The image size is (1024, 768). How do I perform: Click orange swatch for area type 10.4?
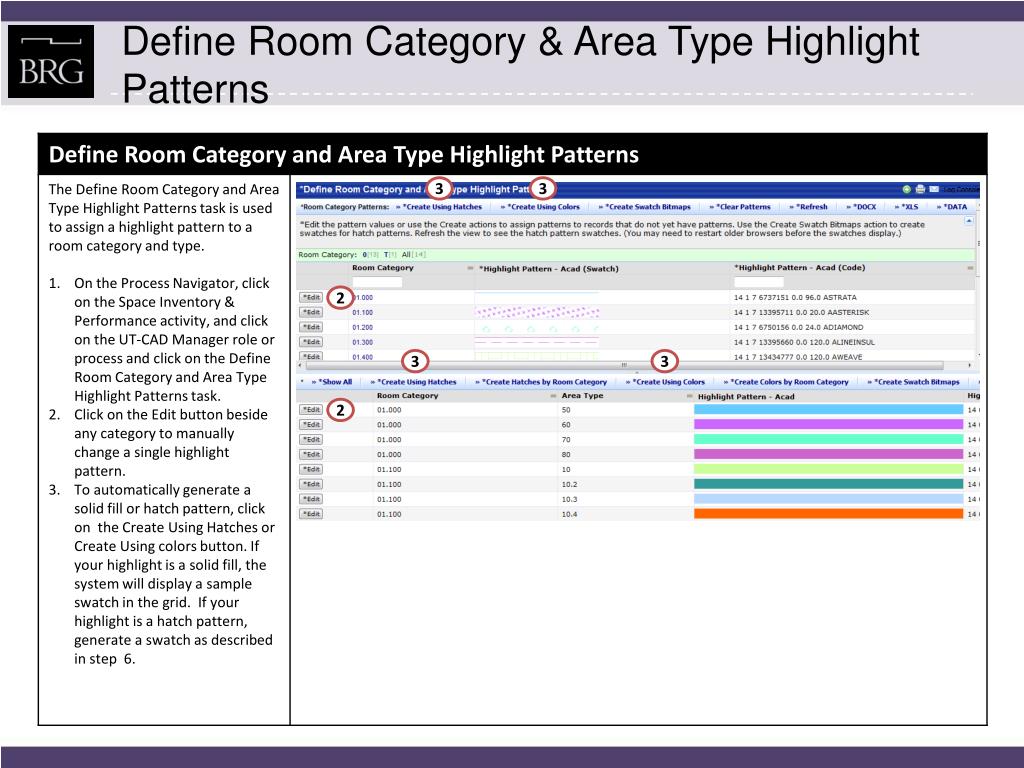pos(828,514)
